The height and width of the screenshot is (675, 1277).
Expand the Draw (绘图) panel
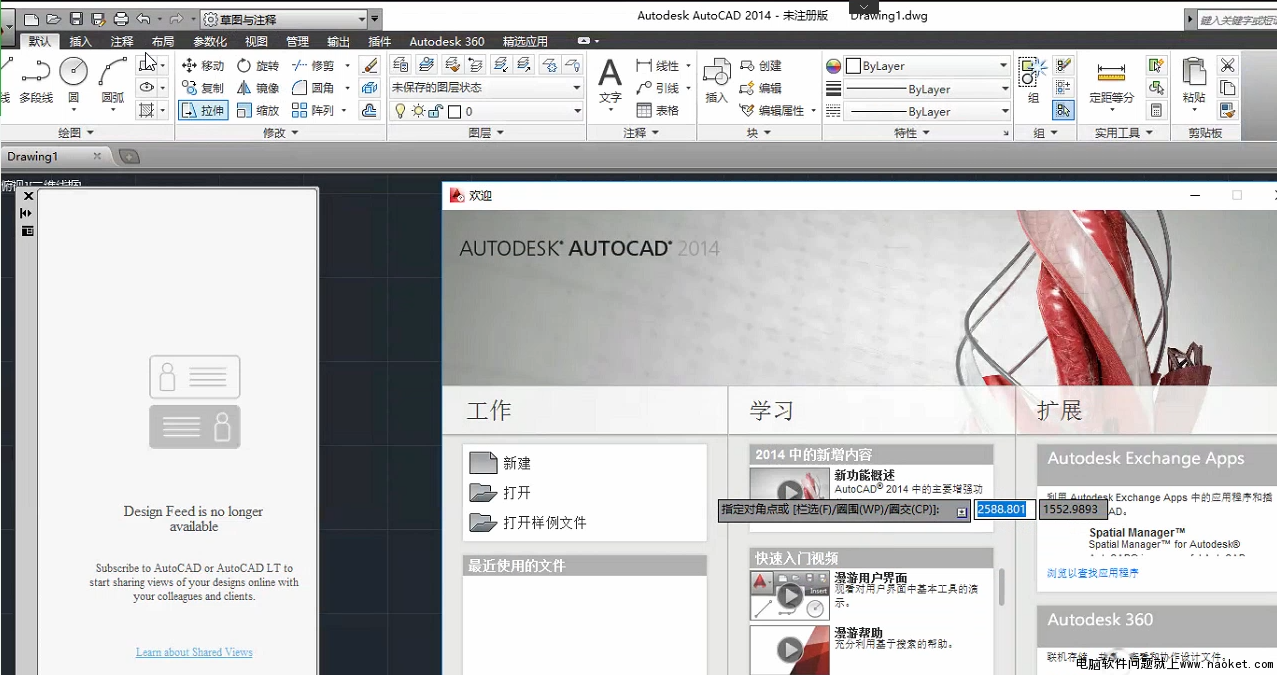pos(75,132)
